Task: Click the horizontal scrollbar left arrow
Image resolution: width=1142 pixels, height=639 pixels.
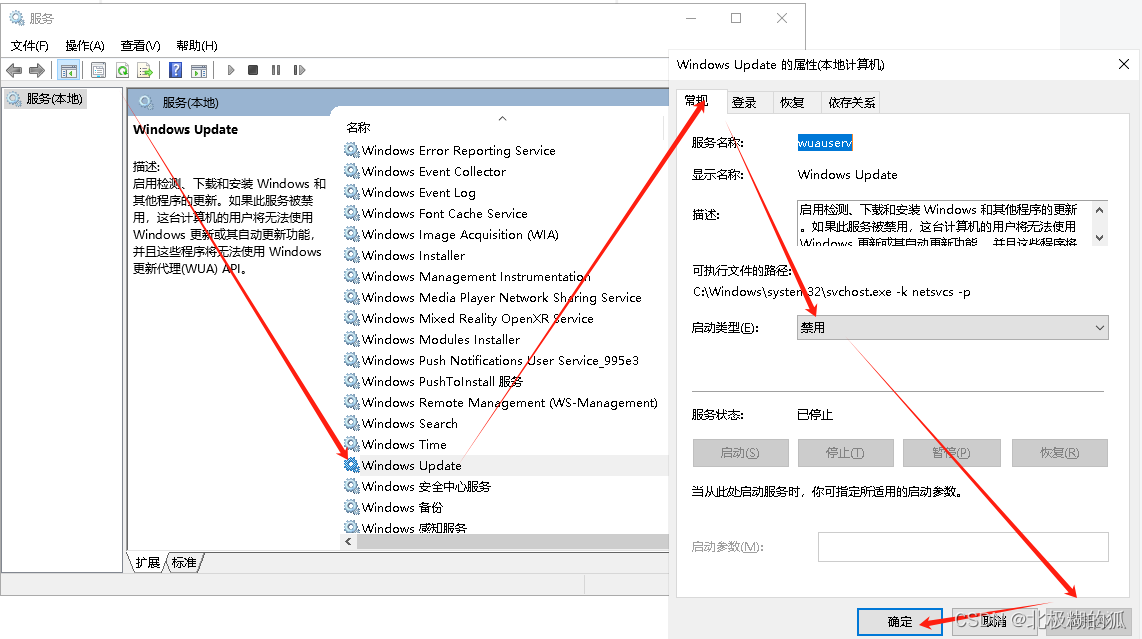Action: [348, 541]
